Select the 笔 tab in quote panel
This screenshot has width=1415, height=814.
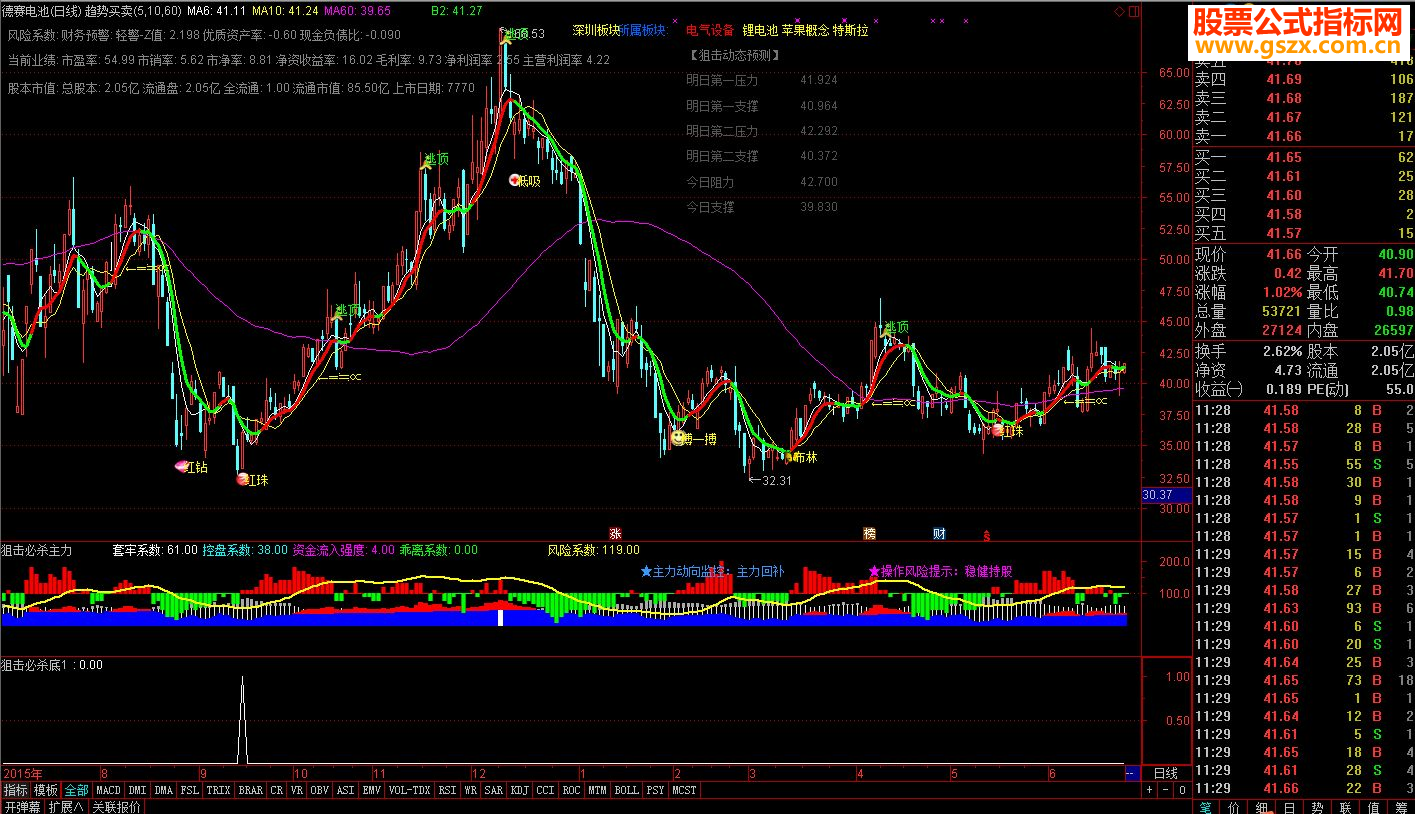coord(1206,806)
